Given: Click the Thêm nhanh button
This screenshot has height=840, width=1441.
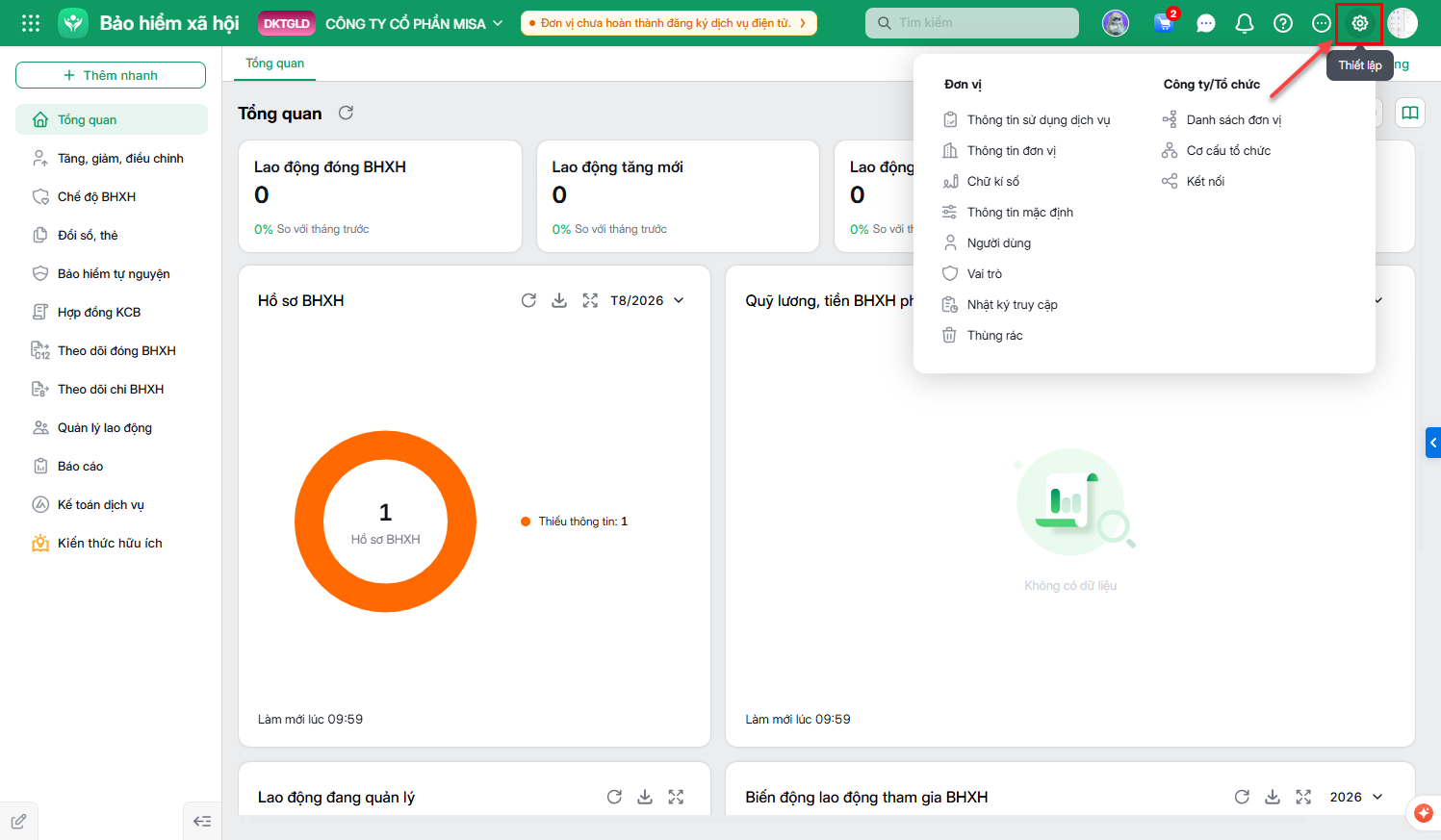Looking at the screenshot, I should (x=111, y=75).
